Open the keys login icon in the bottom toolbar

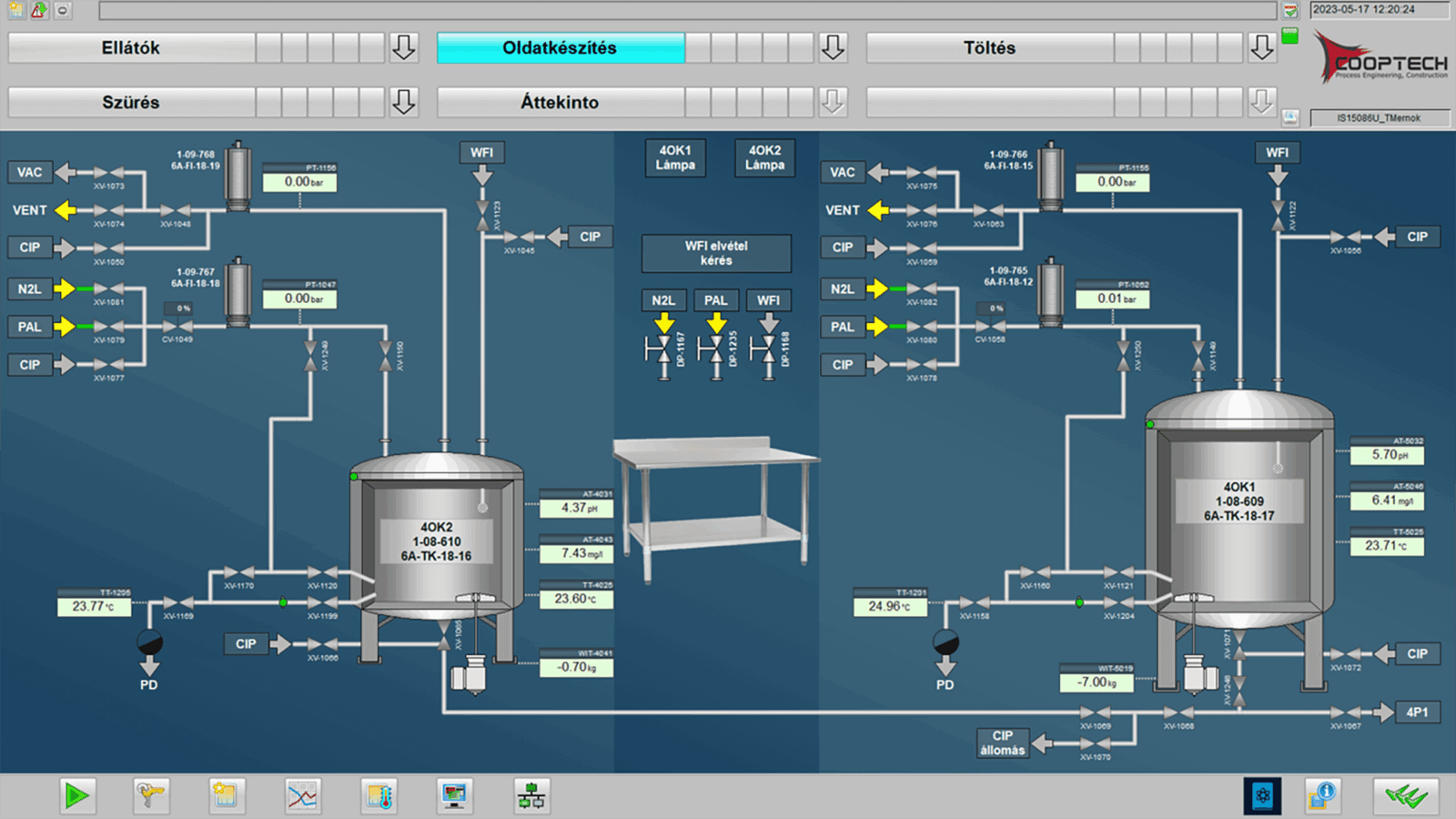(x=151, y=797)
